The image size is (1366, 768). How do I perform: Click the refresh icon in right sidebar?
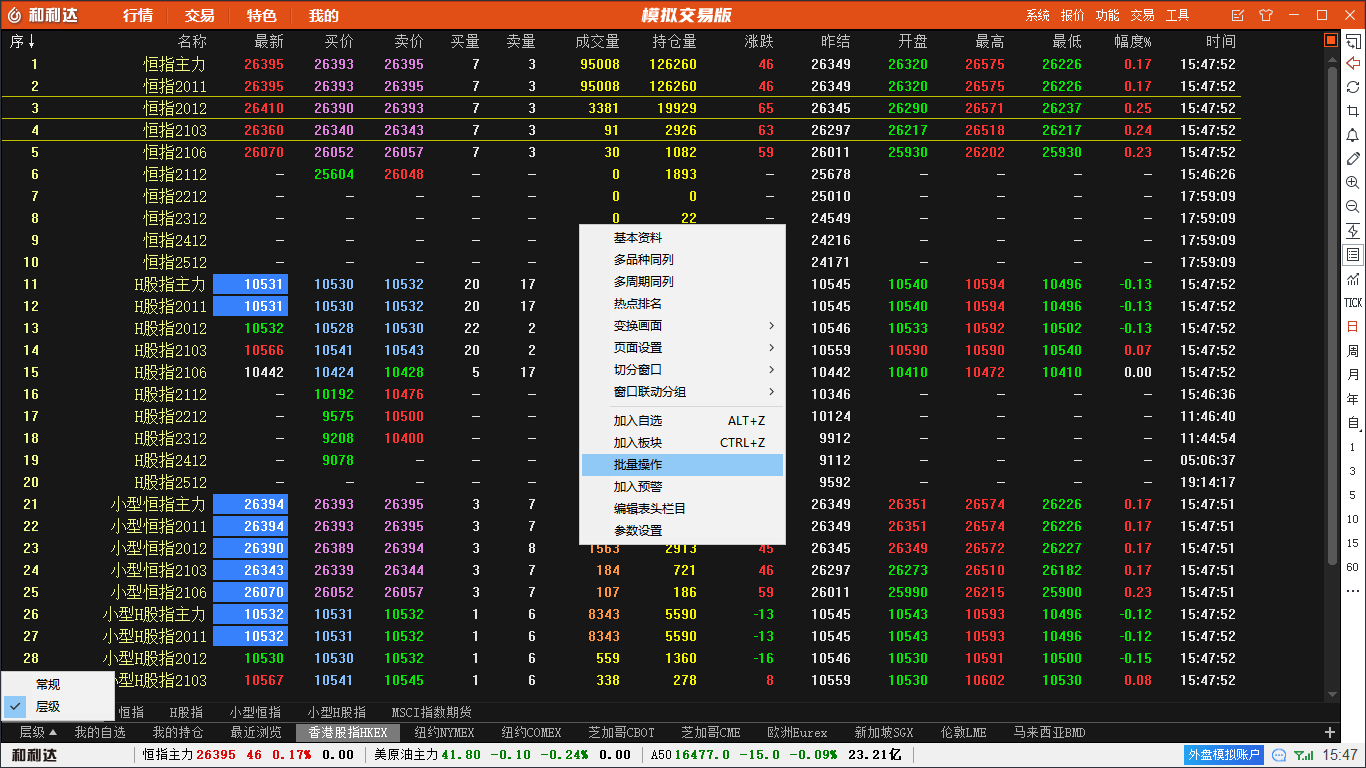point(1353,87)
